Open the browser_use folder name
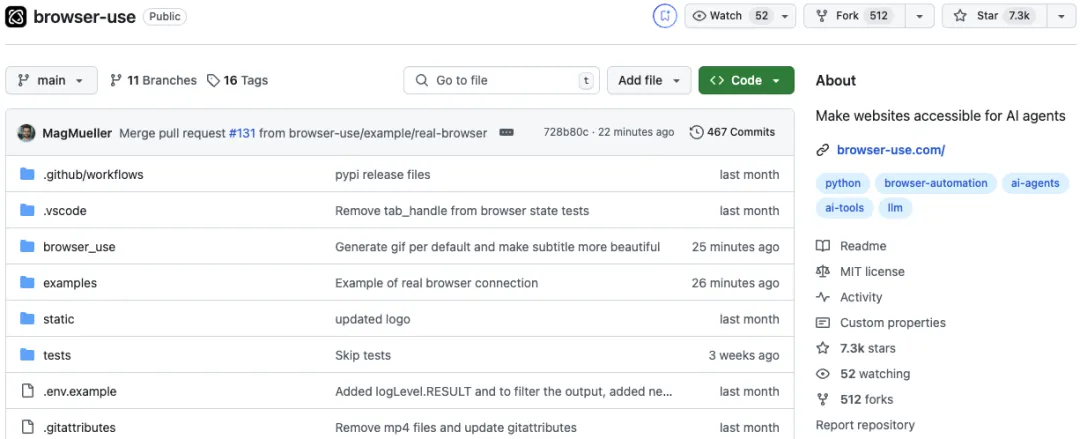Image resolution: width=1080 pixels, height=439 pixels. (79, 247)
